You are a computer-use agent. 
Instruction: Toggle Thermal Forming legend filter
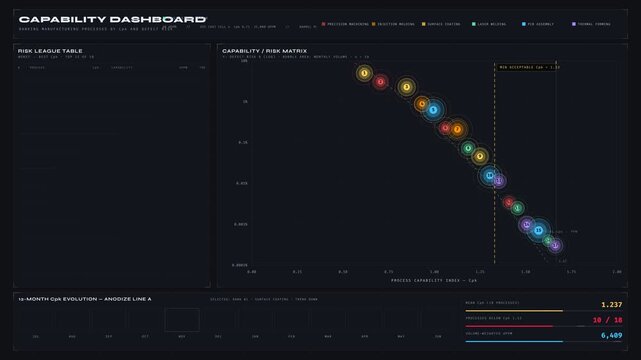(x=591, y=24)
